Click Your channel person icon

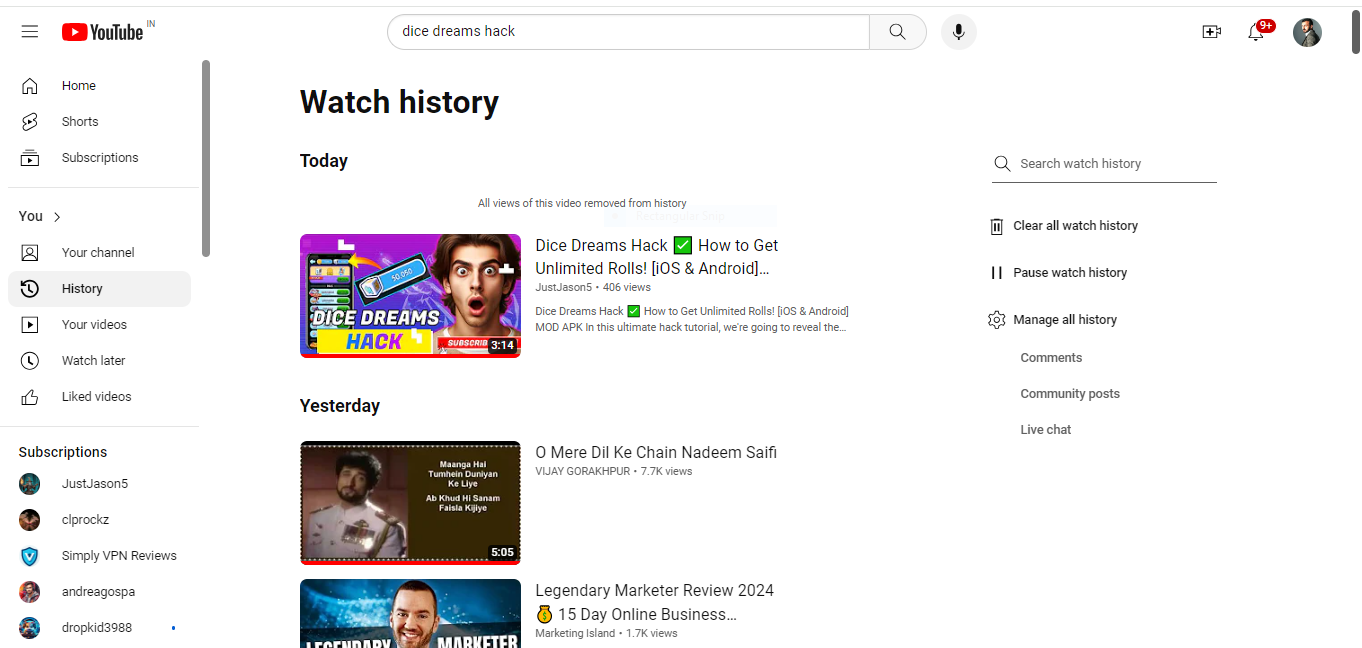[30, 253]
